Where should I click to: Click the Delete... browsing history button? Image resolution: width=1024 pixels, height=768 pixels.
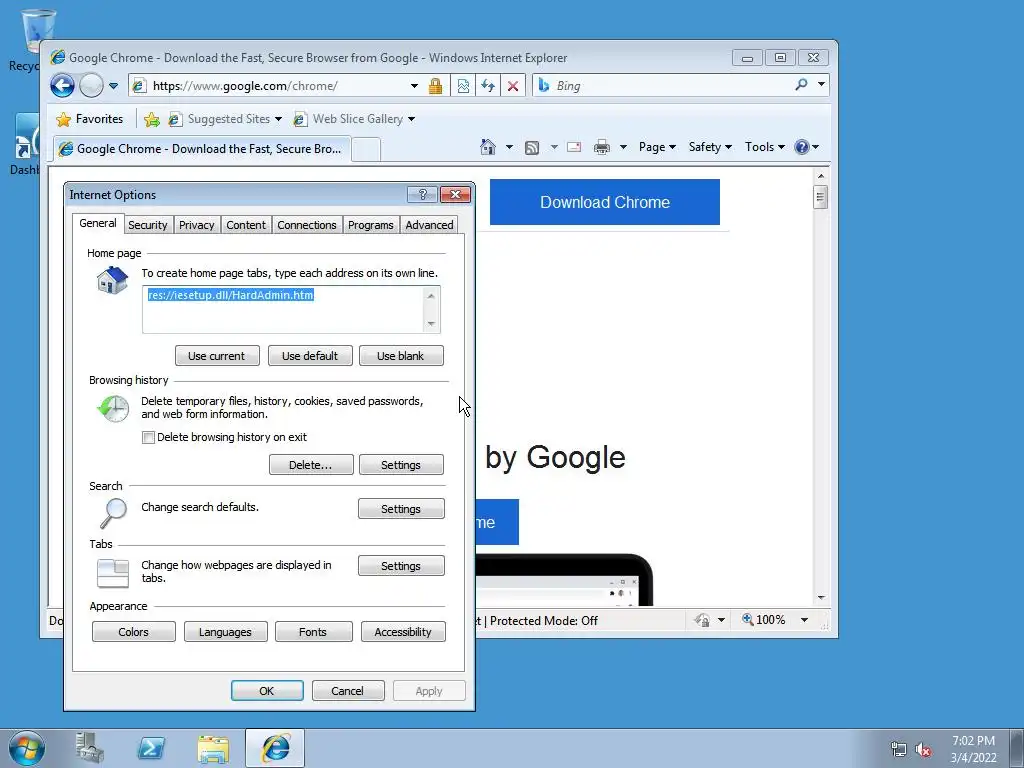(311, 465)
